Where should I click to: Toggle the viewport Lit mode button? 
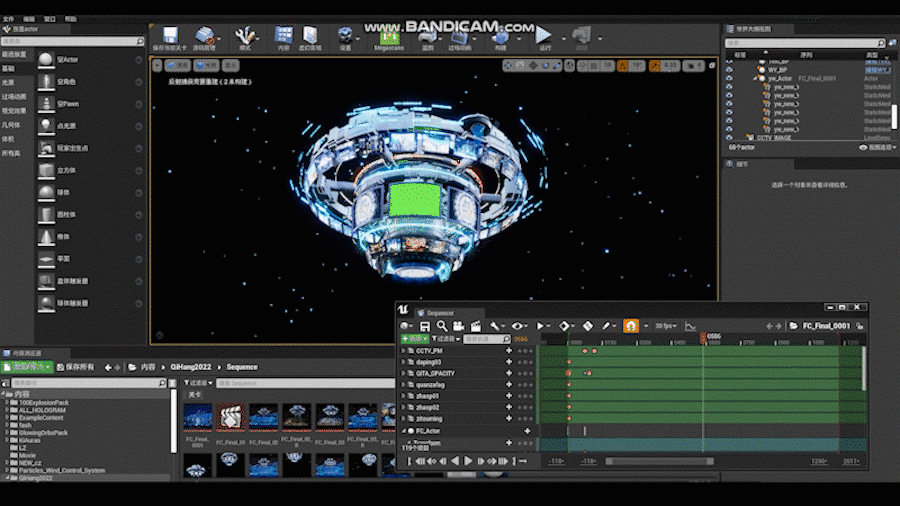205,65
